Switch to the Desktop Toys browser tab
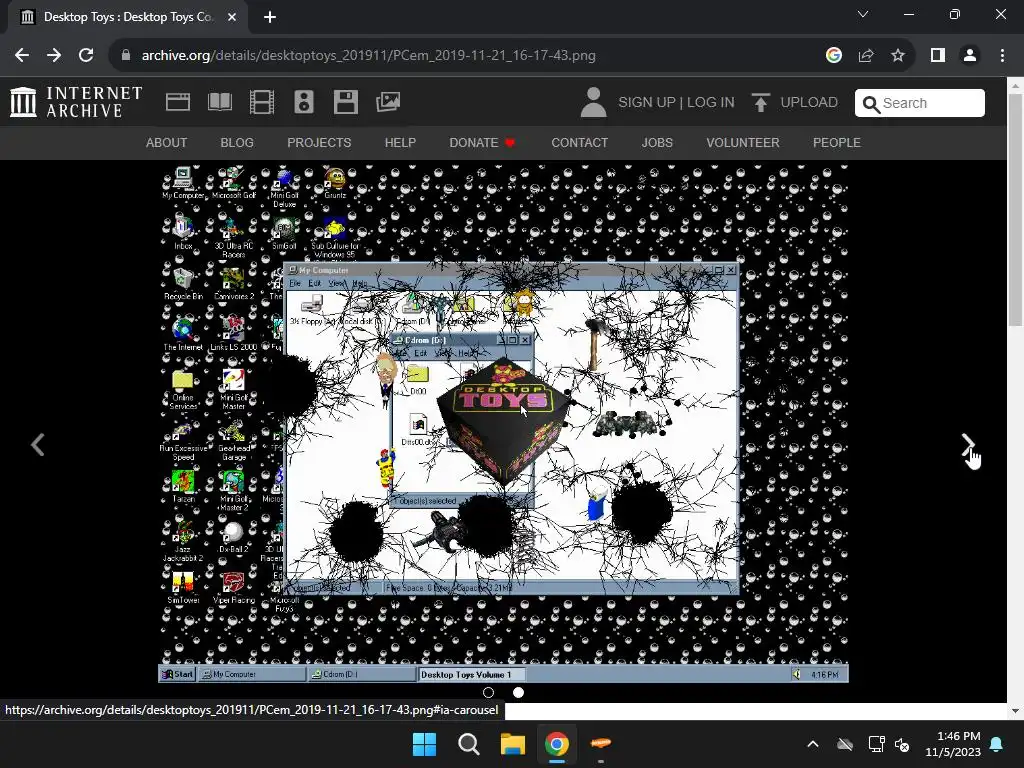 tap(124, 17)
